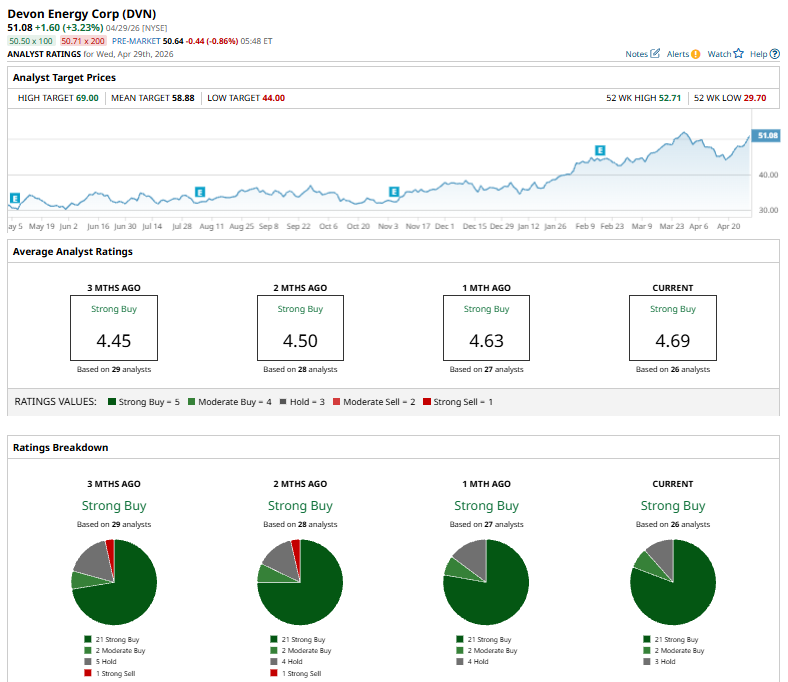The width and height of the screenshot is (788, 682).
Task: Click the earnings marker near November 3
Action: tap(394, 191)
